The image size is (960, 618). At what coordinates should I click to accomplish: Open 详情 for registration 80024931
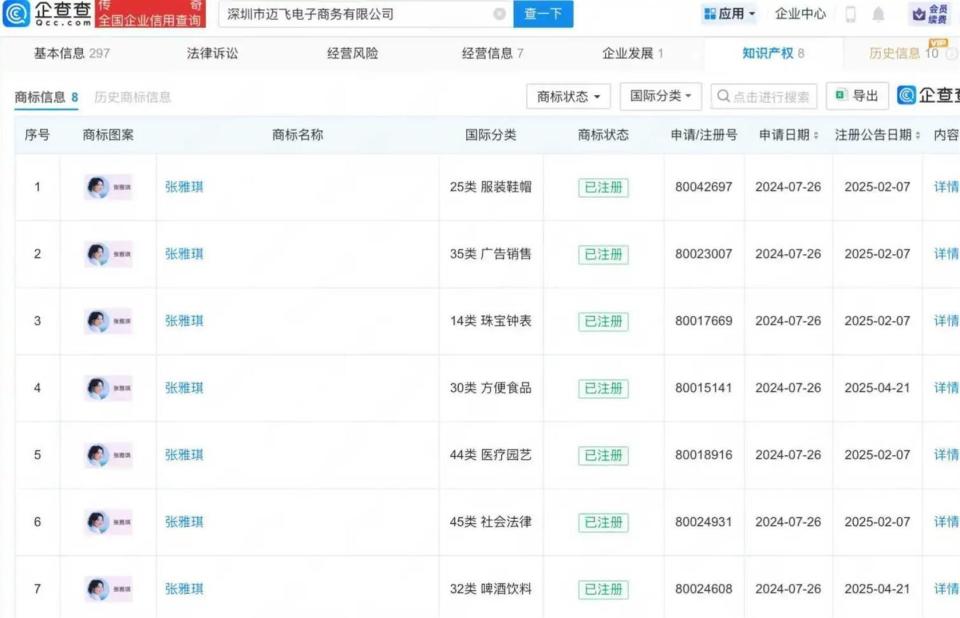[947, 522]
